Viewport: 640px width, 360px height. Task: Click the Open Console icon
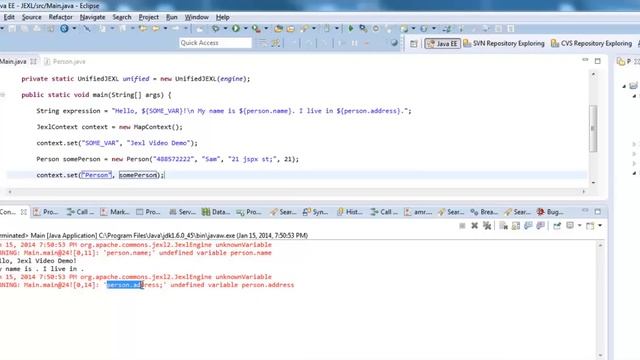pos(590,225)
